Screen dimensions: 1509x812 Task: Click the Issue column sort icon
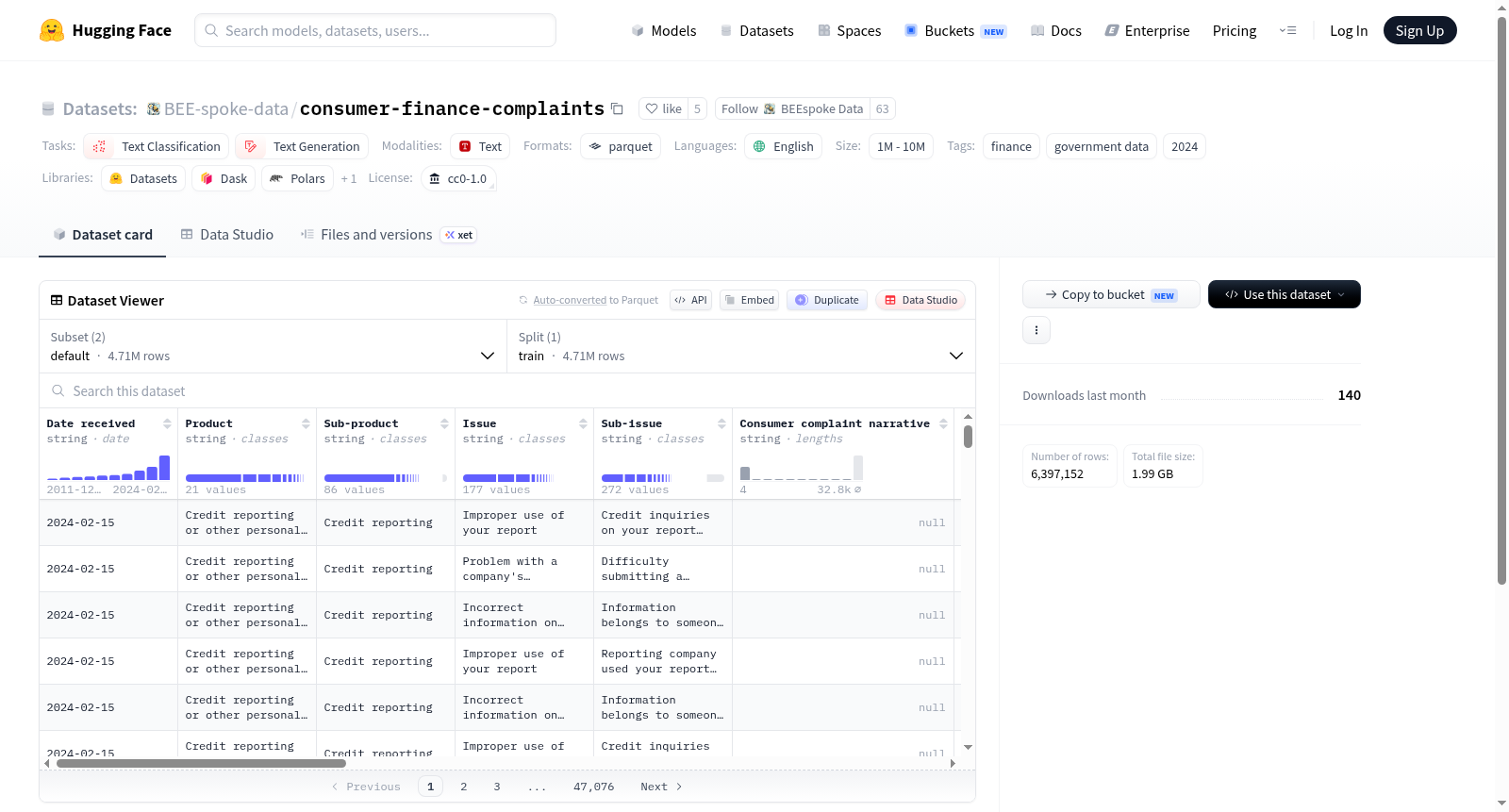point(583,423)
